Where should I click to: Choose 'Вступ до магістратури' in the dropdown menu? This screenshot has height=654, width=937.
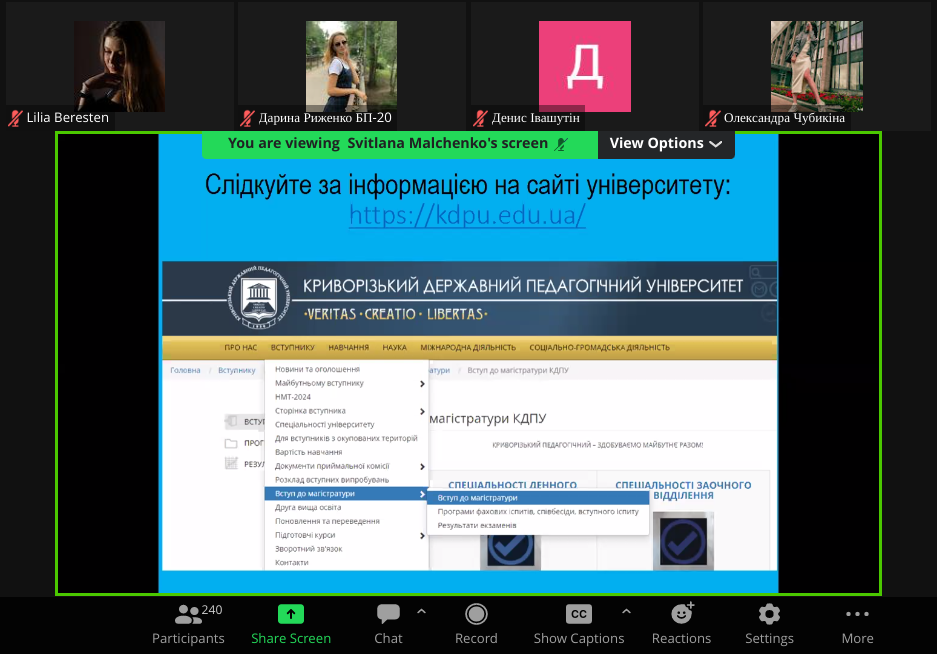[x=315, y=494]
